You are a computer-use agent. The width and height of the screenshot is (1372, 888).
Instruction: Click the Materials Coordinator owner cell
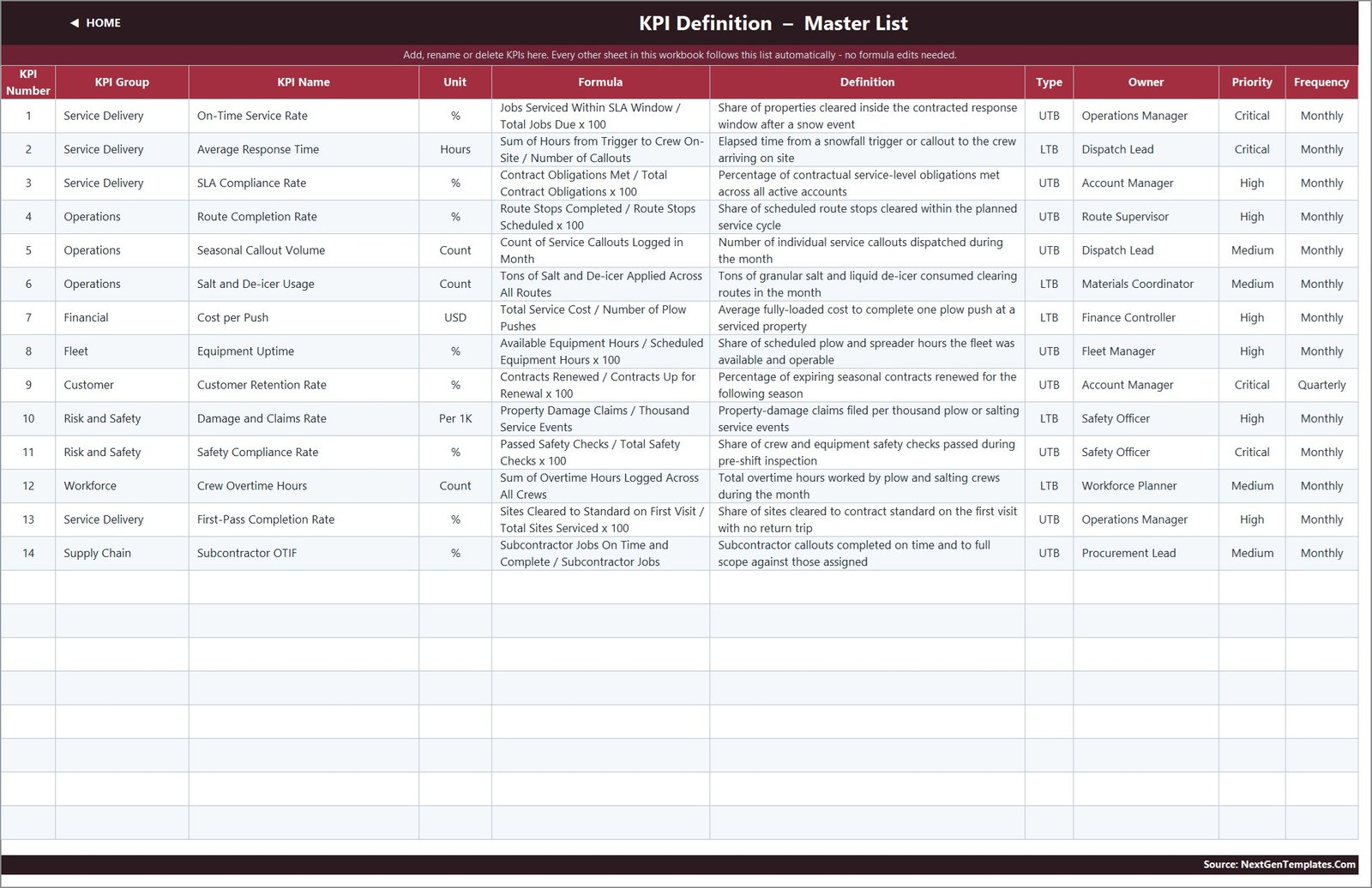pyautogui.click(x=1146, y=284)
